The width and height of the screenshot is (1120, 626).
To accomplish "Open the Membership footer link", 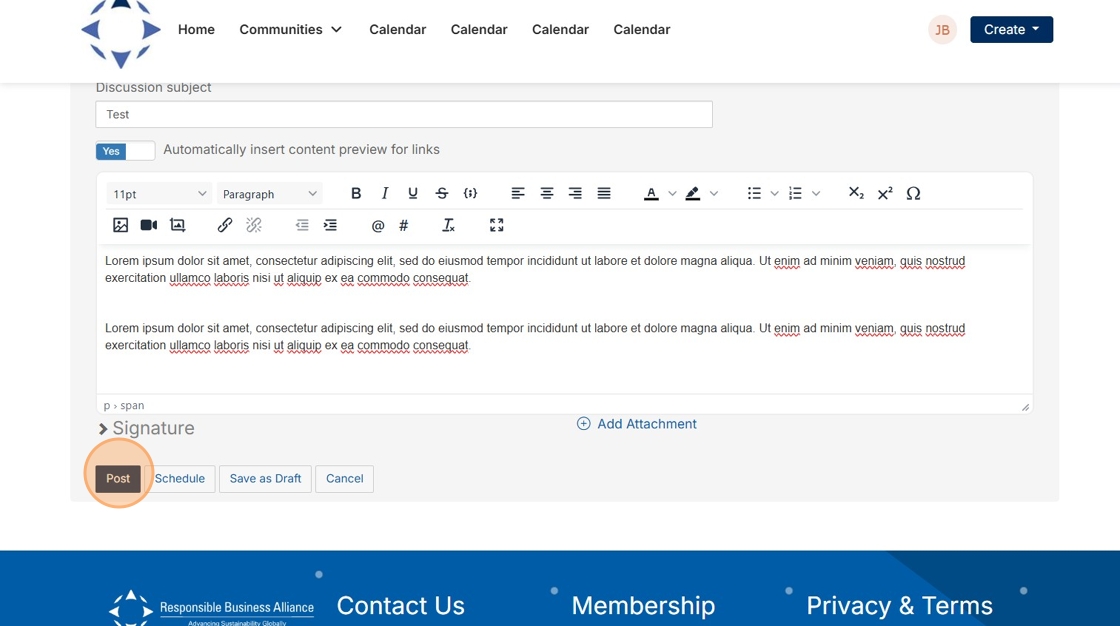I will pos(643,606).
